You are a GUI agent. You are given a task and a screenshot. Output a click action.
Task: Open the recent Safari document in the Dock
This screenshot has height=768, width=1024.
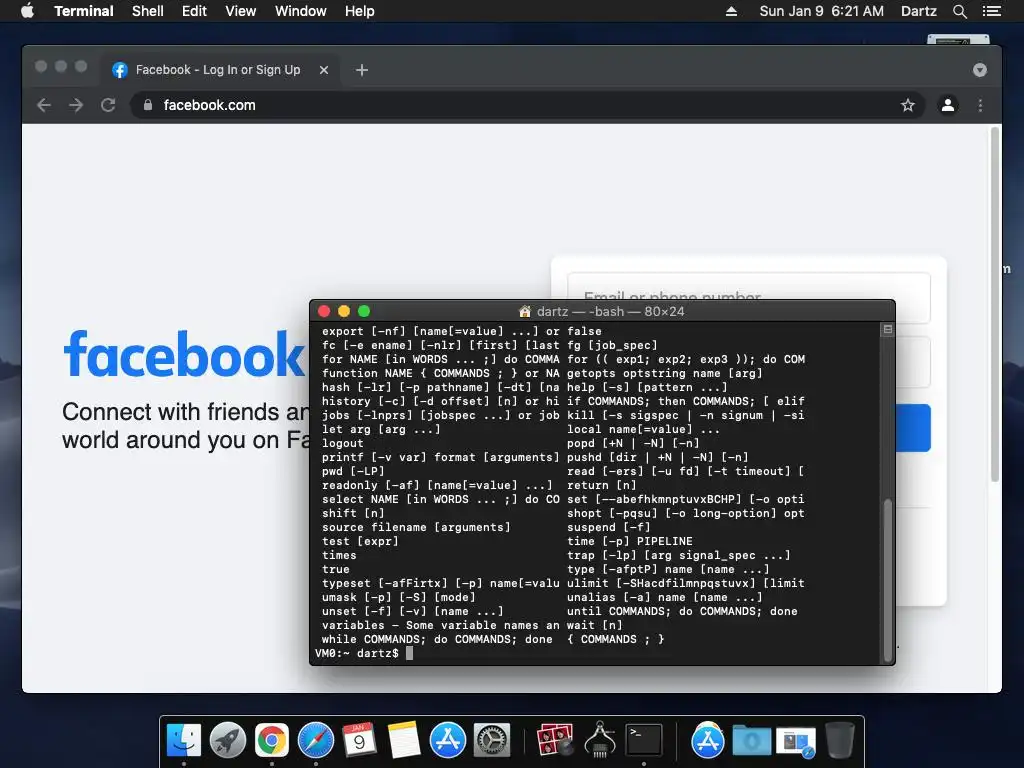click(x=796, y=742)
